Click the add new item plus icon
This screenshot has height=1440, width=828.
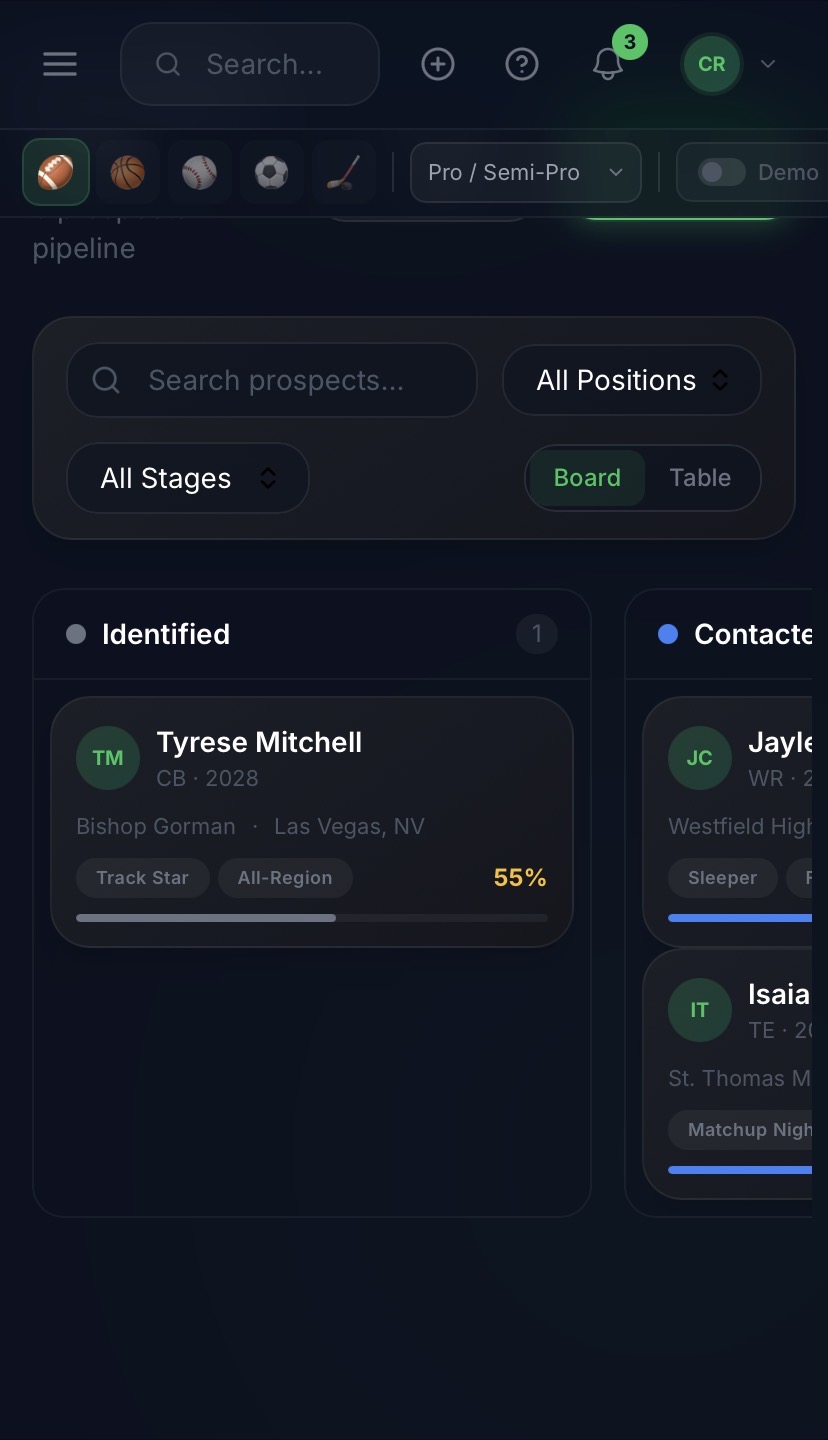click(437, 64)
